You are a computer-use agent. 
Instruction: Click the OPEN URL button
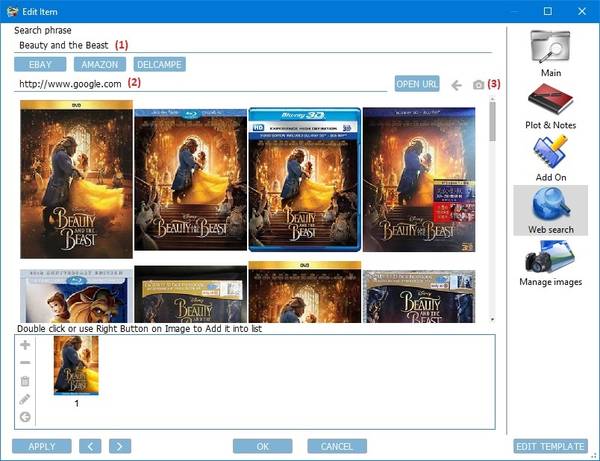coord(417,84)
